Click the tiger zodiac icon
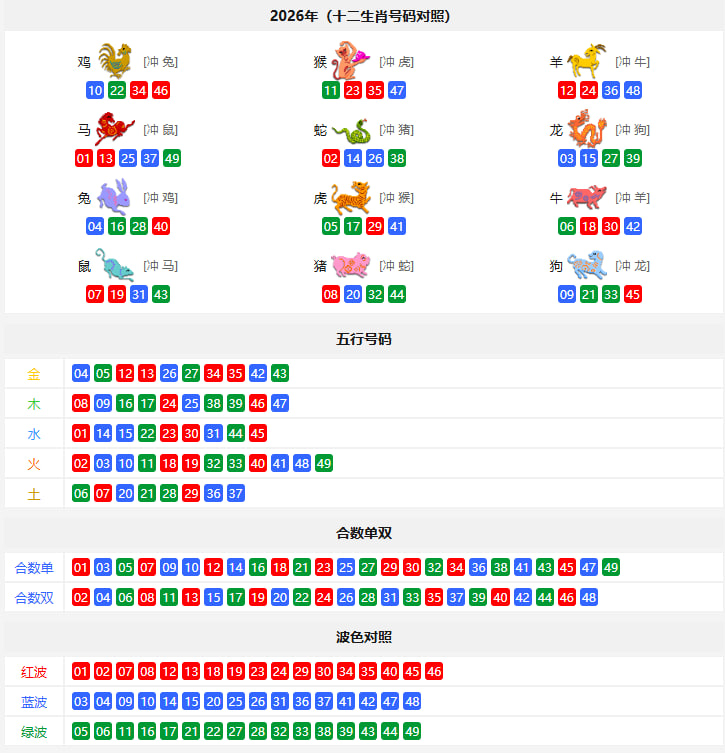Image resolution: width=725 pixels, height=753 pixels. click(351, 197)
